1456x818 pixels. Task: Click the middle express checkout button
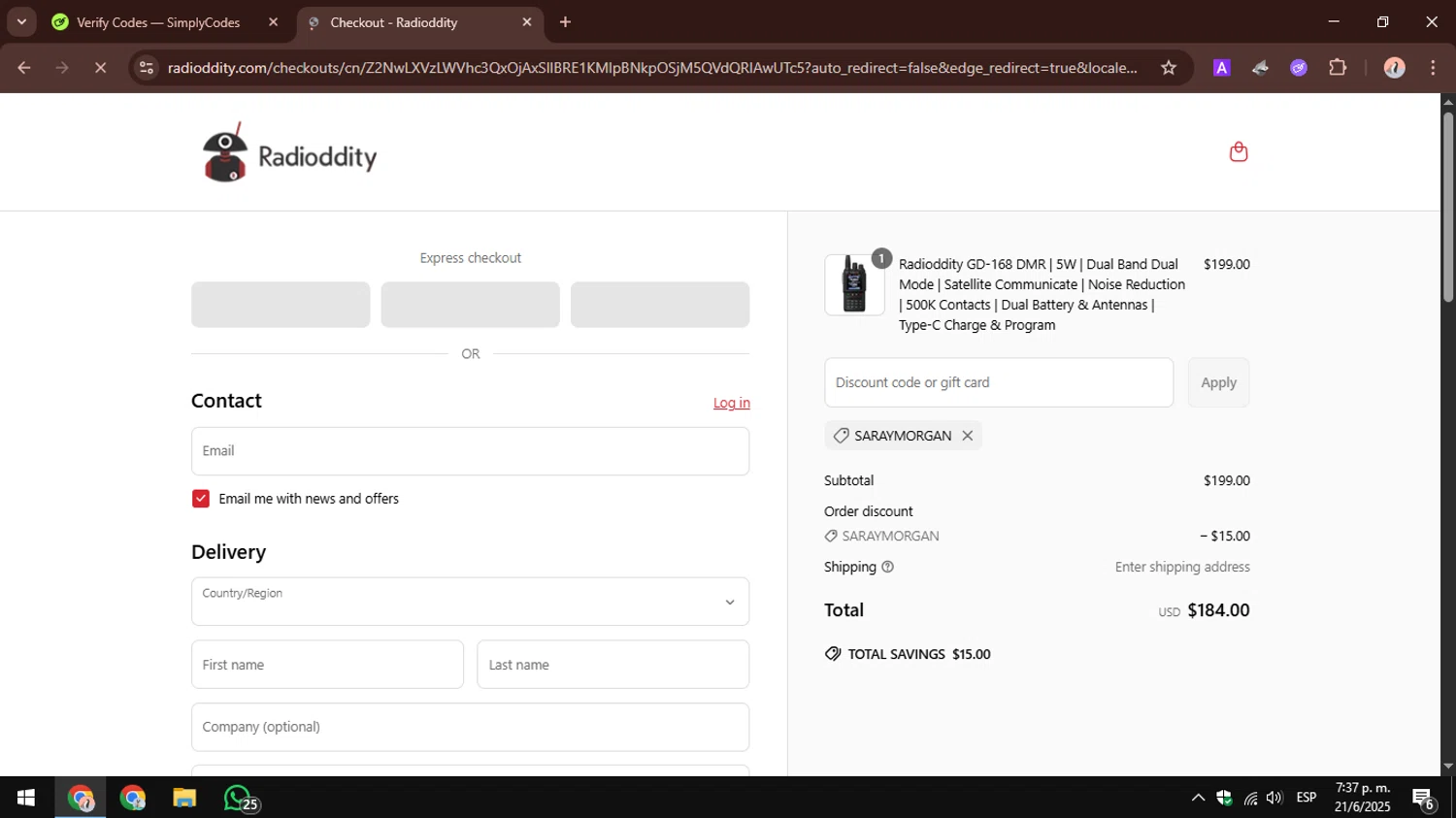[x=470, y=305]
